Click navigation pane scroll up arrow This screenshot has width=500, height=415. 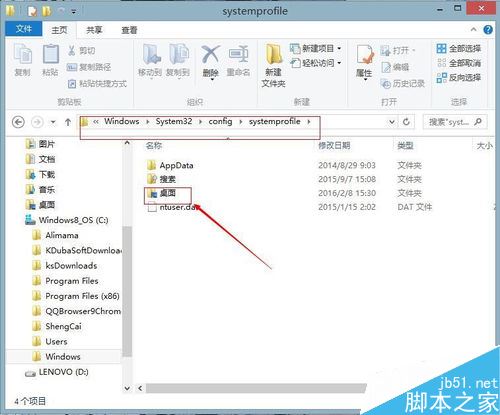click(x=127, y=143)
